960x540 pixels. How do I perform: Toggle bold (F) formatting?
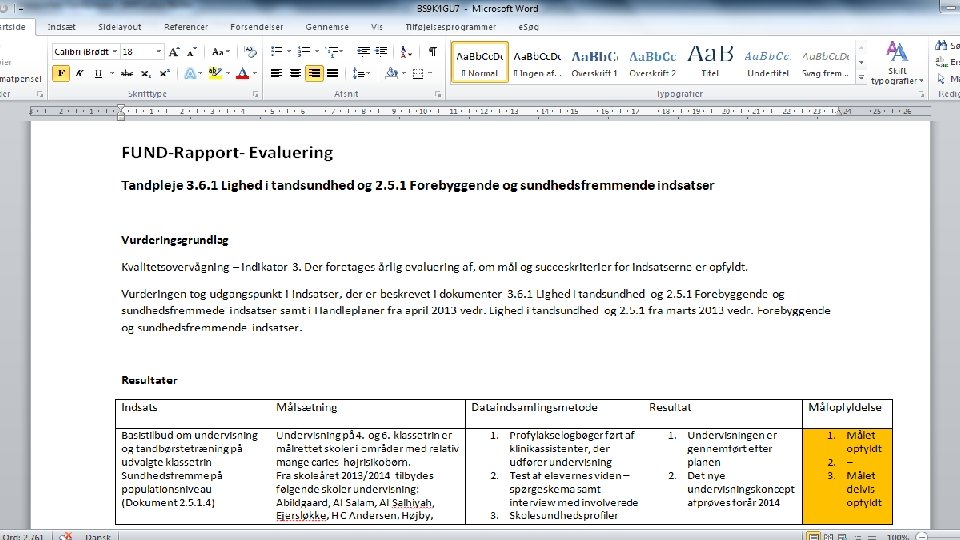pyautogui.click(x=61, y=73)
